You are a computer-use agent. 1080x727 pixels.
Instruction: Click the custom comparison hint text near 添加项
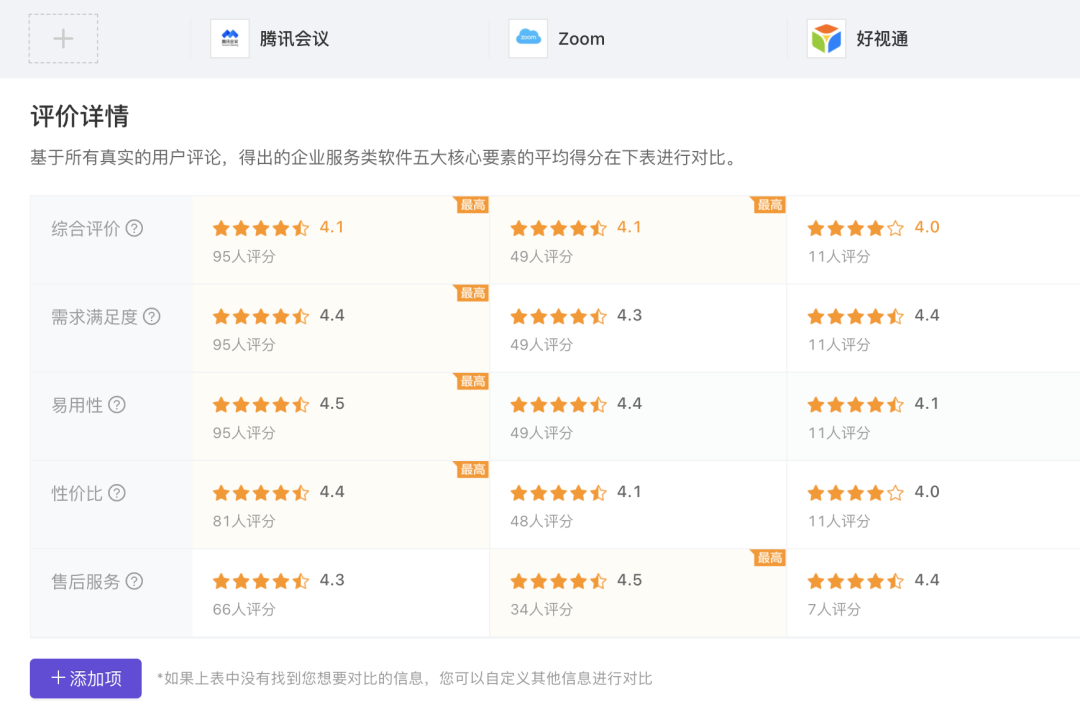404,679
